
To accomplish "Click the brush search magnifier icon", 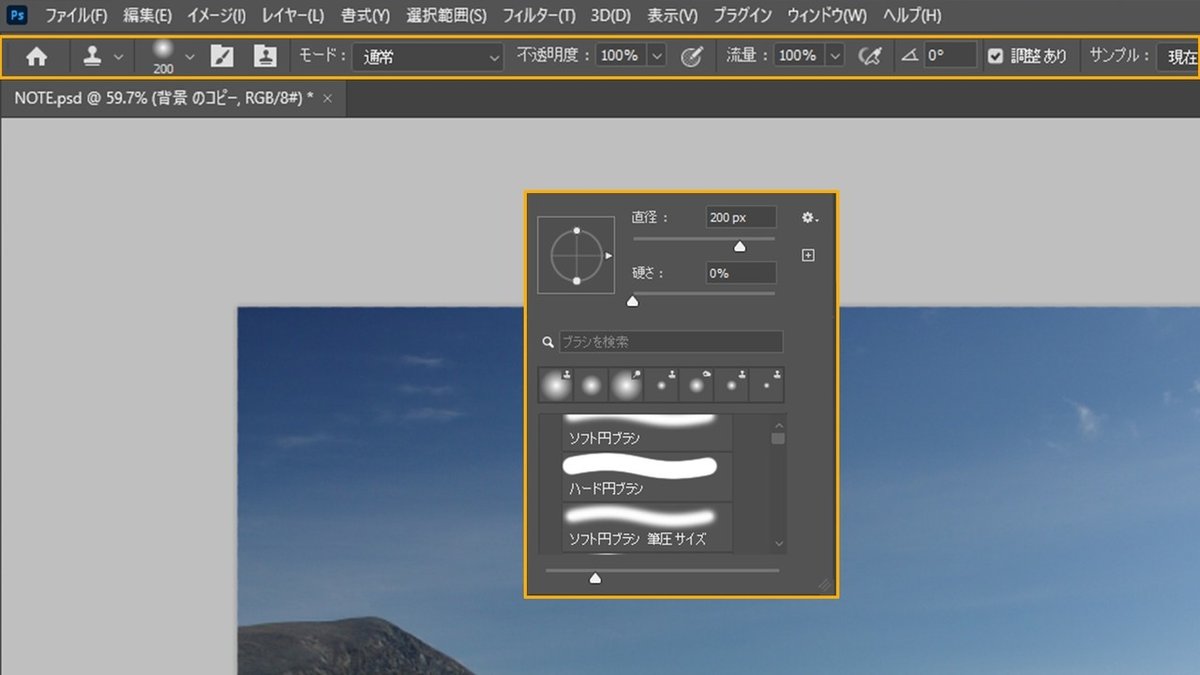I will pos(547,341).
